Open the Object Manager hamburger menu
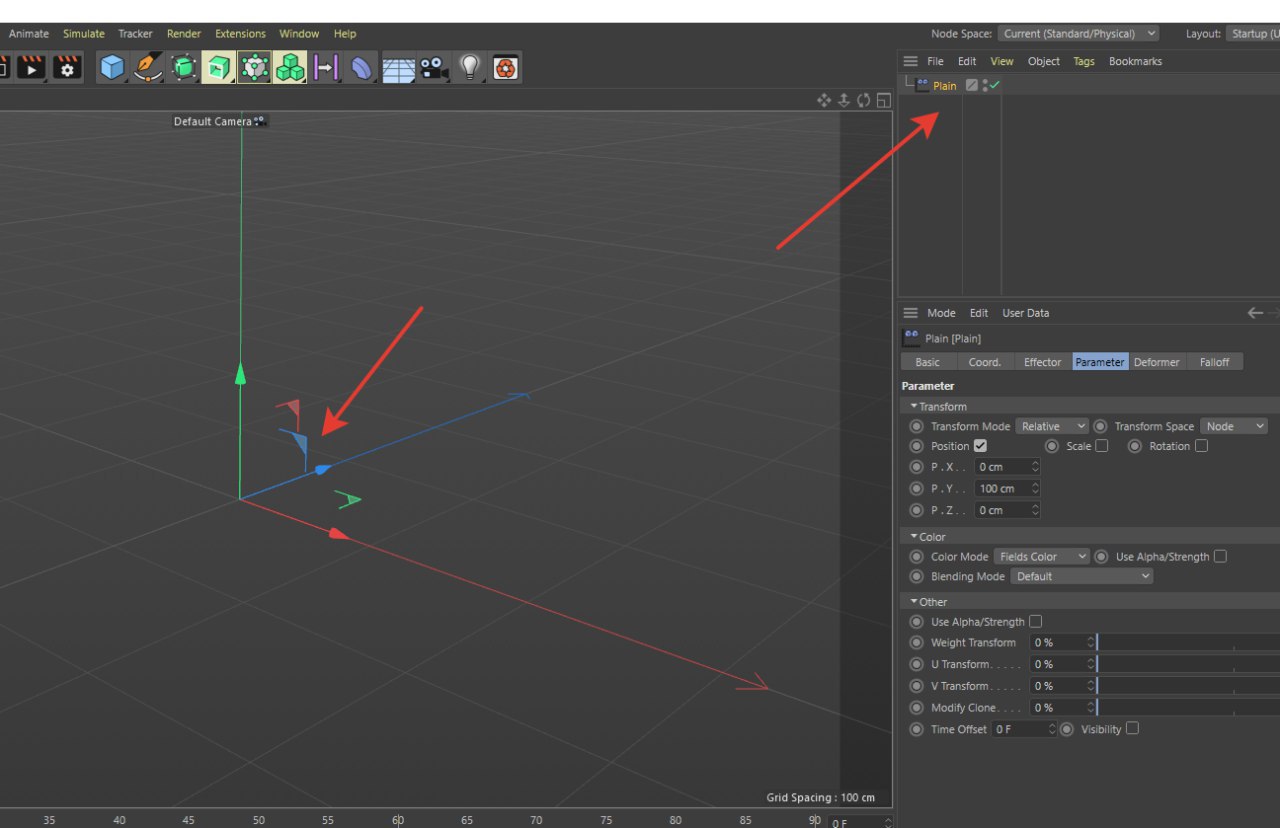This screenshot has width=1280, height=828. pyautogui.click(x=910, y=61)
